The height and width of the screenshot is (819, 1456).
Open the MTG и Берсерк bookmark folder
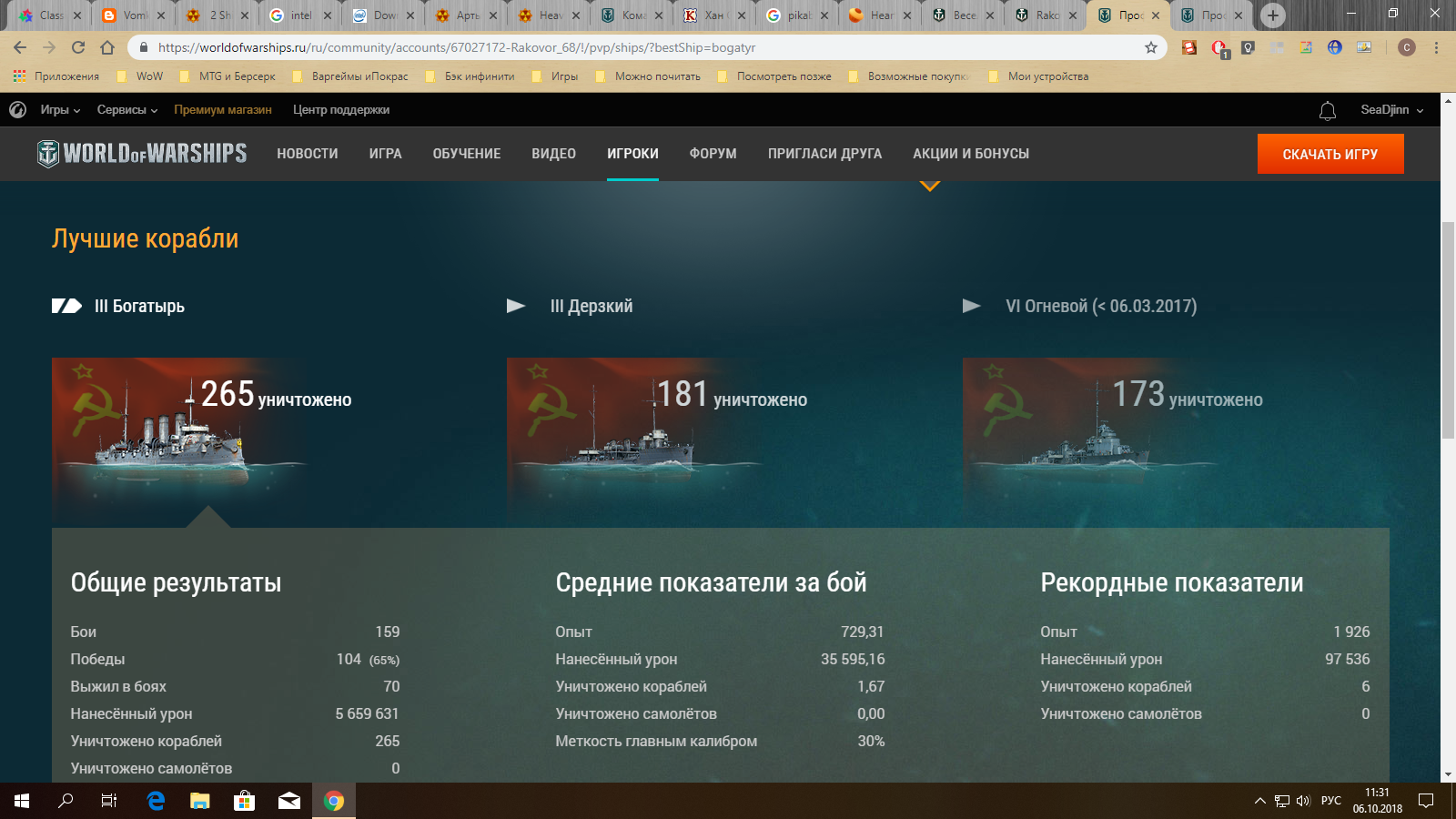point(227,76)
